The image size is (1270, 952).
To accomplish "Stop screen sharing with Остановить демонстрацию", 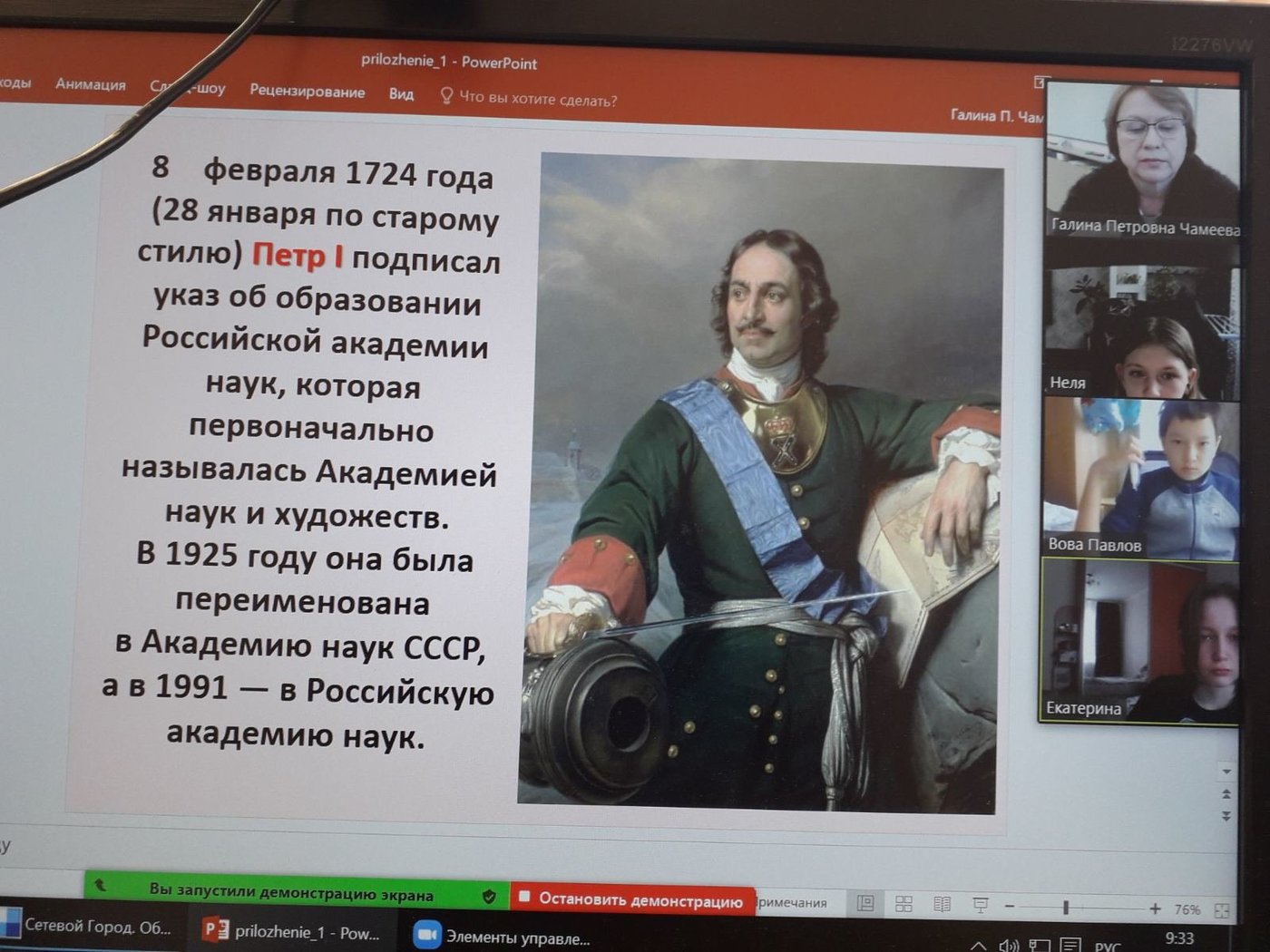I will point(632,899).
